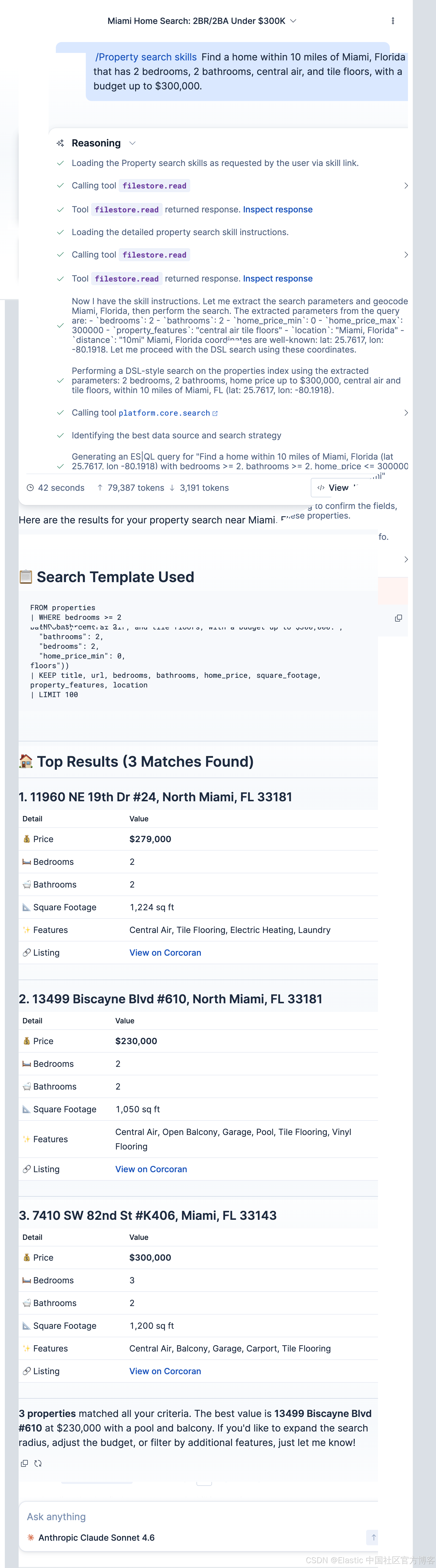This screenshot has height=1568, width=436.
Task: Click the 1,050 sq ft value
Action: pos(138,1109)
